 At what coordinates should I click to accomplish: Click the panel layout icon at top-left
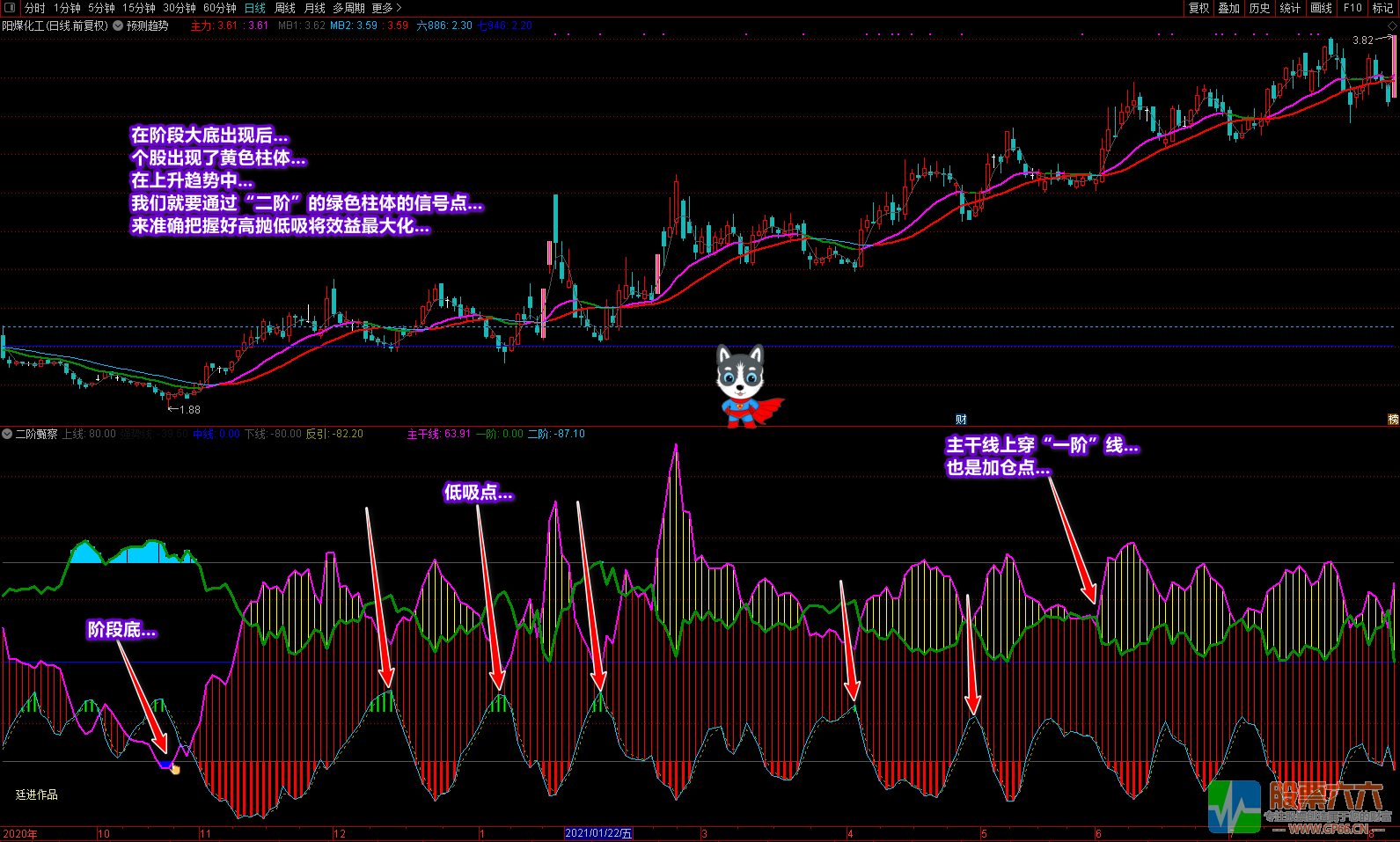click(10, 8)
